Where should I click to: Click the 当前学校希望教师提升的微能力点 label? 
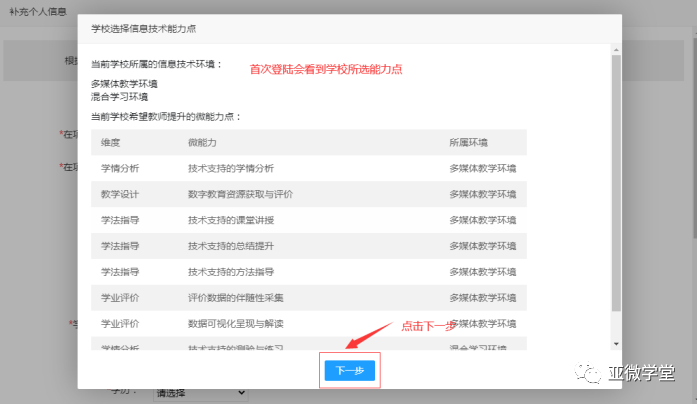coord(166,117)
